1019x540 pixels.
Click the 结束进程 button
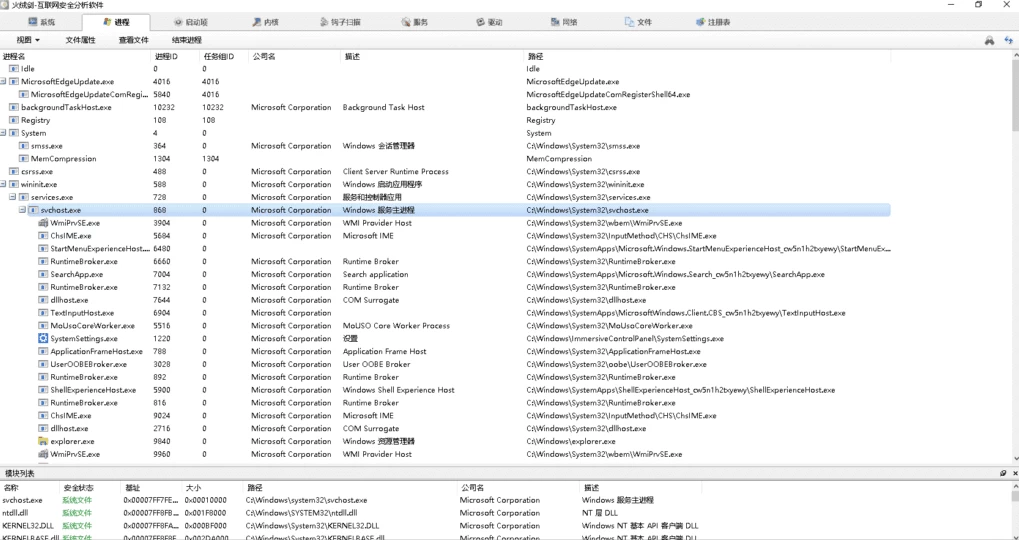pos(186,40)
